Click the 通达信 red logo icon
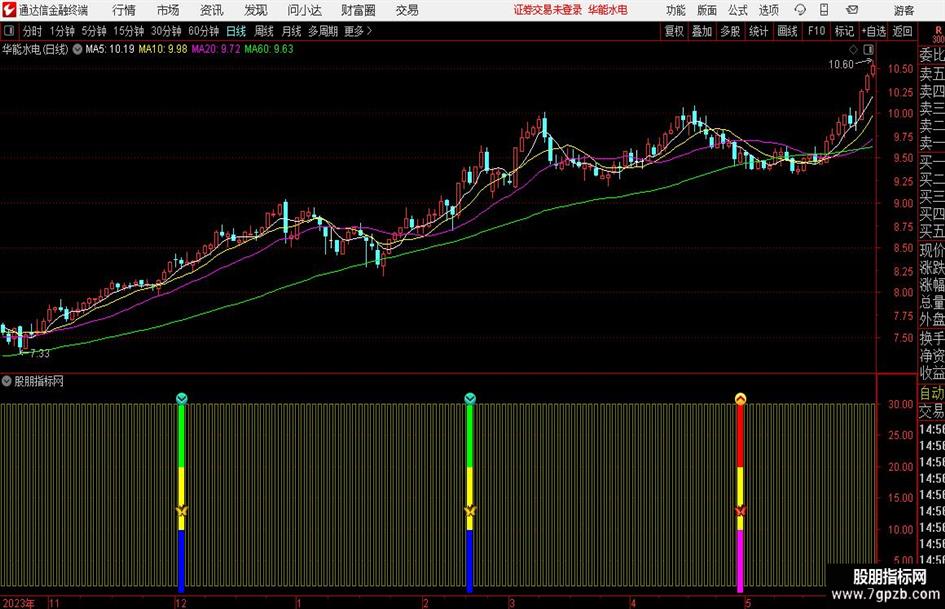The image size is (945, 609). [9, 10]
